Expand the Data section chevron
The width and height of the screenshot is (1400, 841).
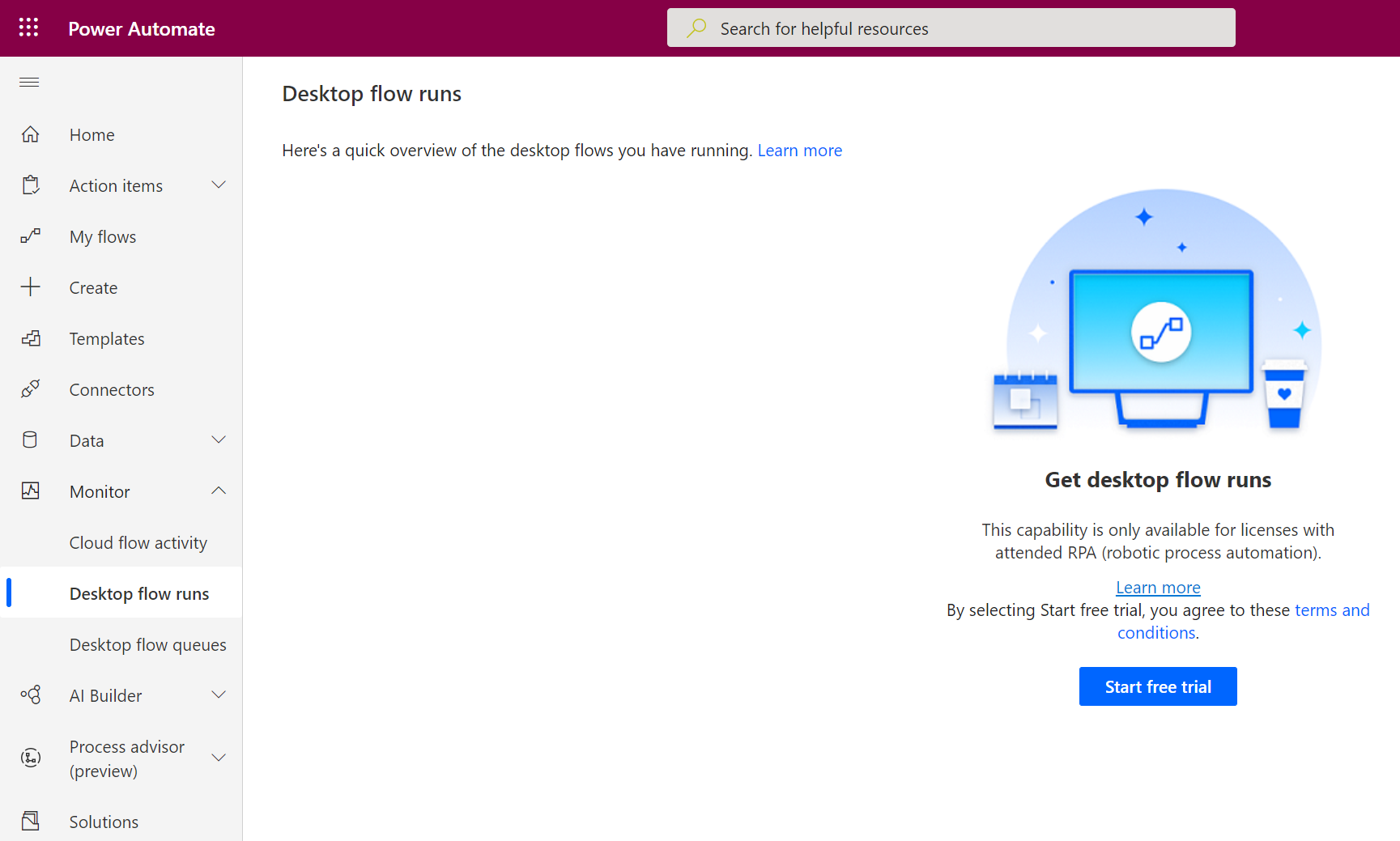point(219,440)
